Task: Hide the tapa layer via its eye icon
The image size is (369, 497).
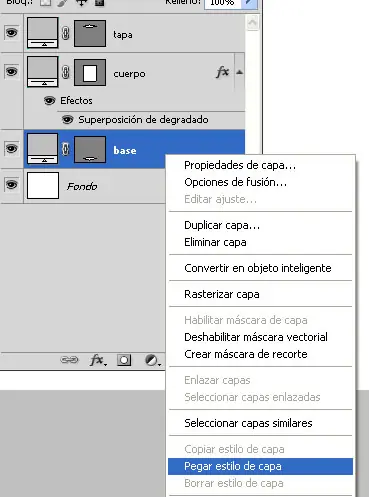Action: [11, 33]
